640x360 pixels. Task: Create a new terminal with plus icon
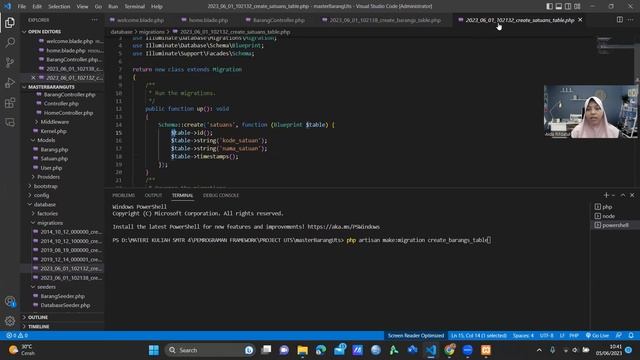pyautogui.click(x=606, y=195)
